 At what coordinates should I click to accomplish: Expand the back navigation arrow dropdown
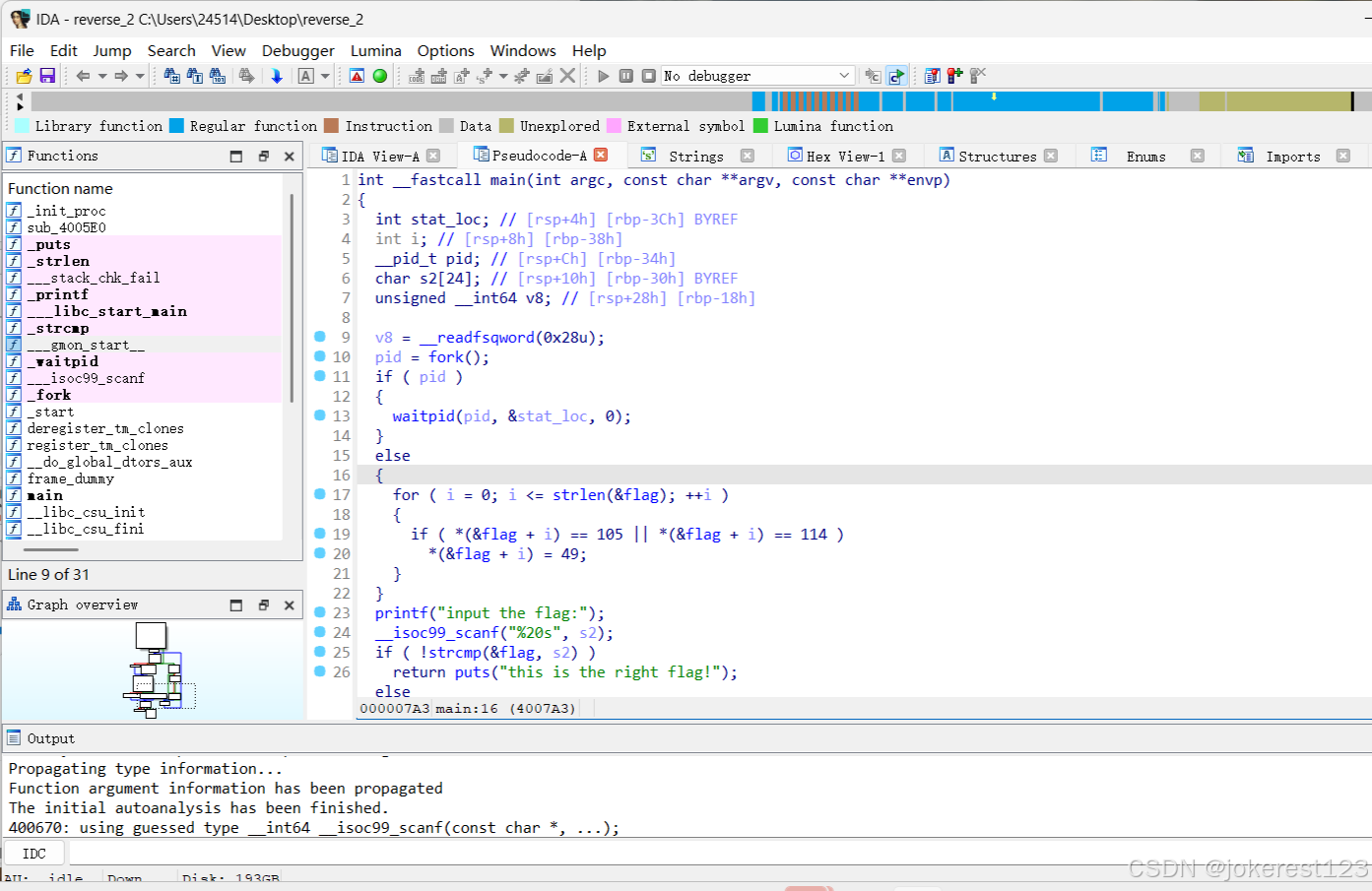(102, 75)
